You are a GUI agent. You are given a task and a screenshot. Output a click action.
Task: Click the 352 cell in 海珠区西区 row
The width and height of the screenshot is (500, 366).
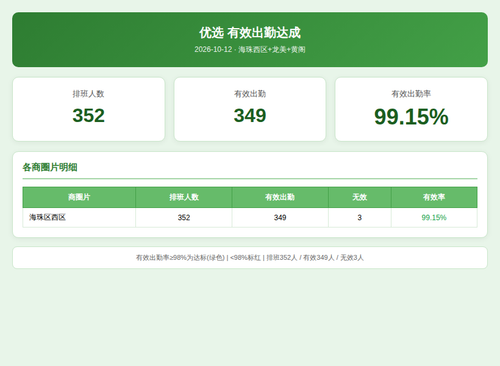click(184, 218)
